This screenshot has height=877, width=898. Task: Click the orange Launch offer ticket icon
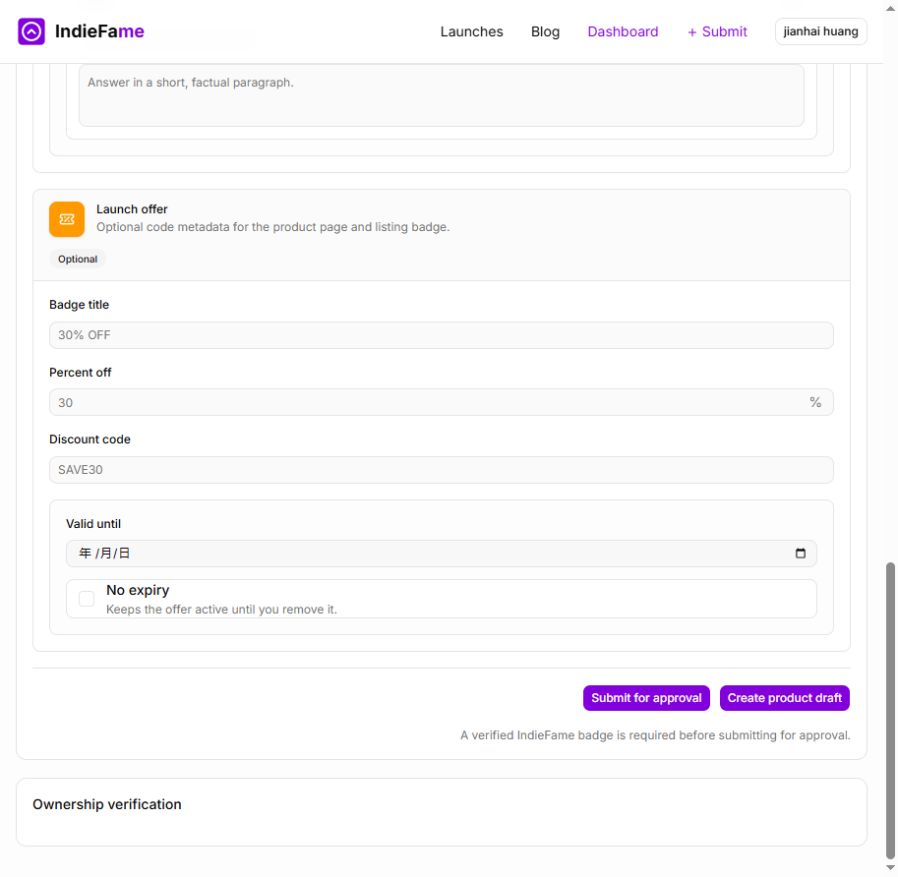tap(66, 219)
